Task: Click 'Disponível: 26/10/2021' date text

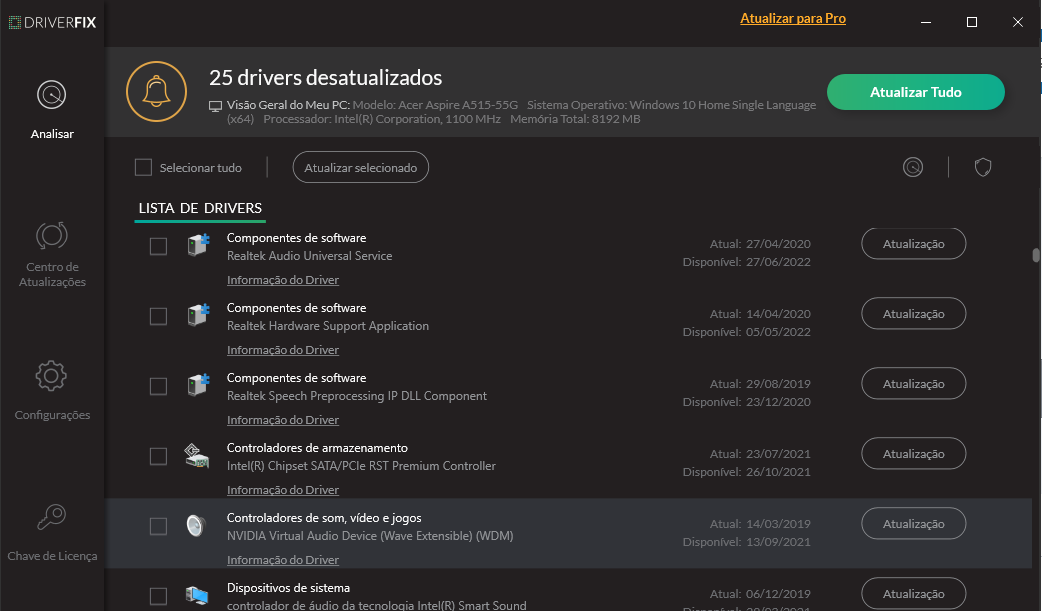Action: [x=747, y=472]
